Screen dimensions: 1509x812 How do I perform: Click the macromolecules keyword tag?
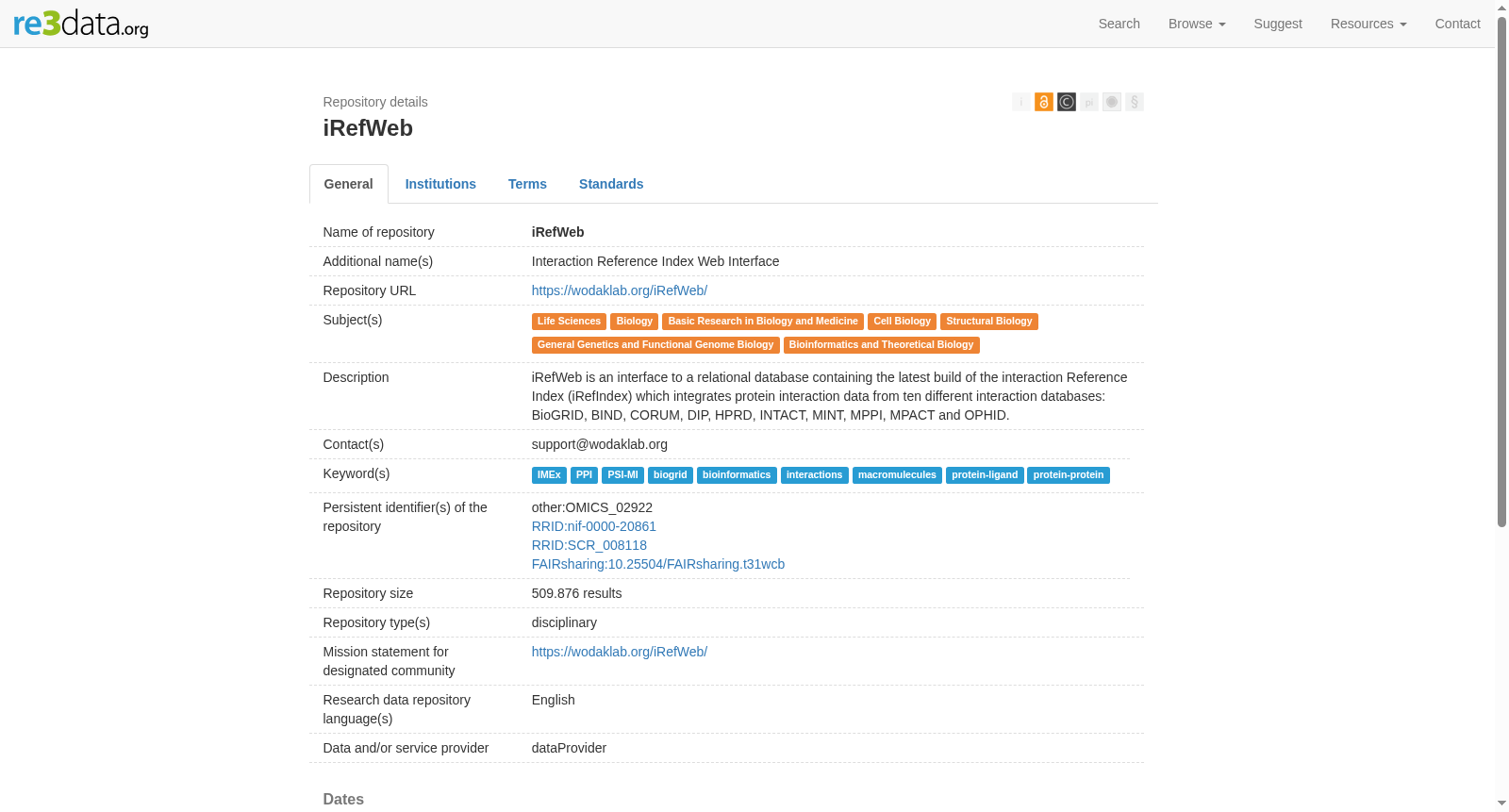click(897, 475)
